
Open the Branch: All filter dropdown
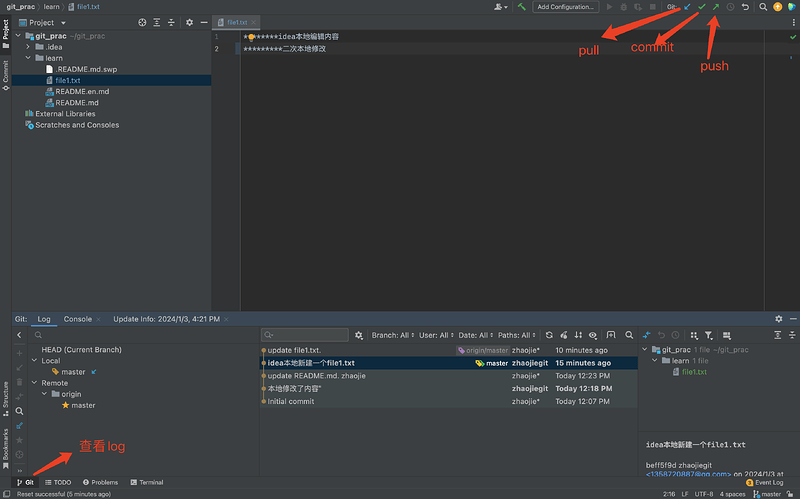393,335
